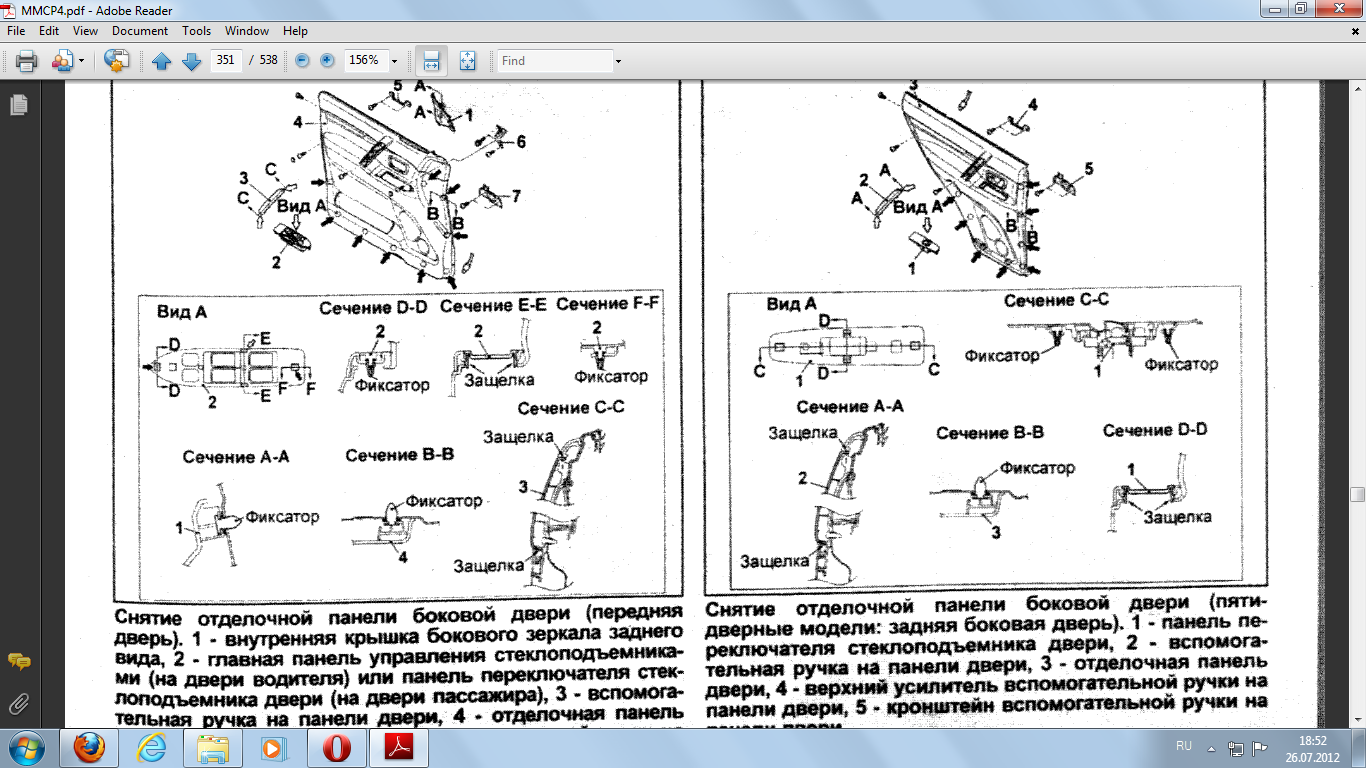Click the RU language indicator in tray

coord(1184,747)
